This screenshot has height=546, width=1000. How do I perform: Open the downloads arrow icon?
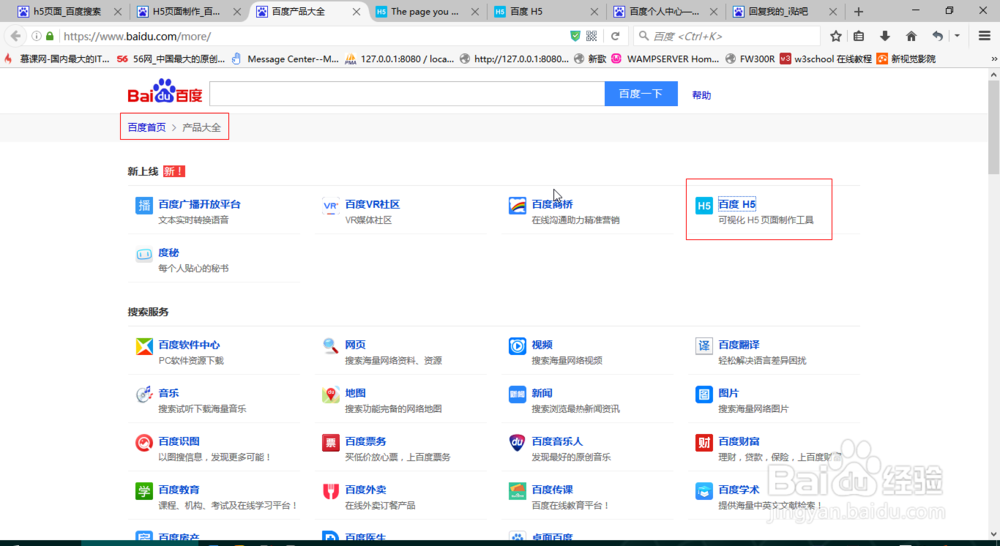coord(885,36)
